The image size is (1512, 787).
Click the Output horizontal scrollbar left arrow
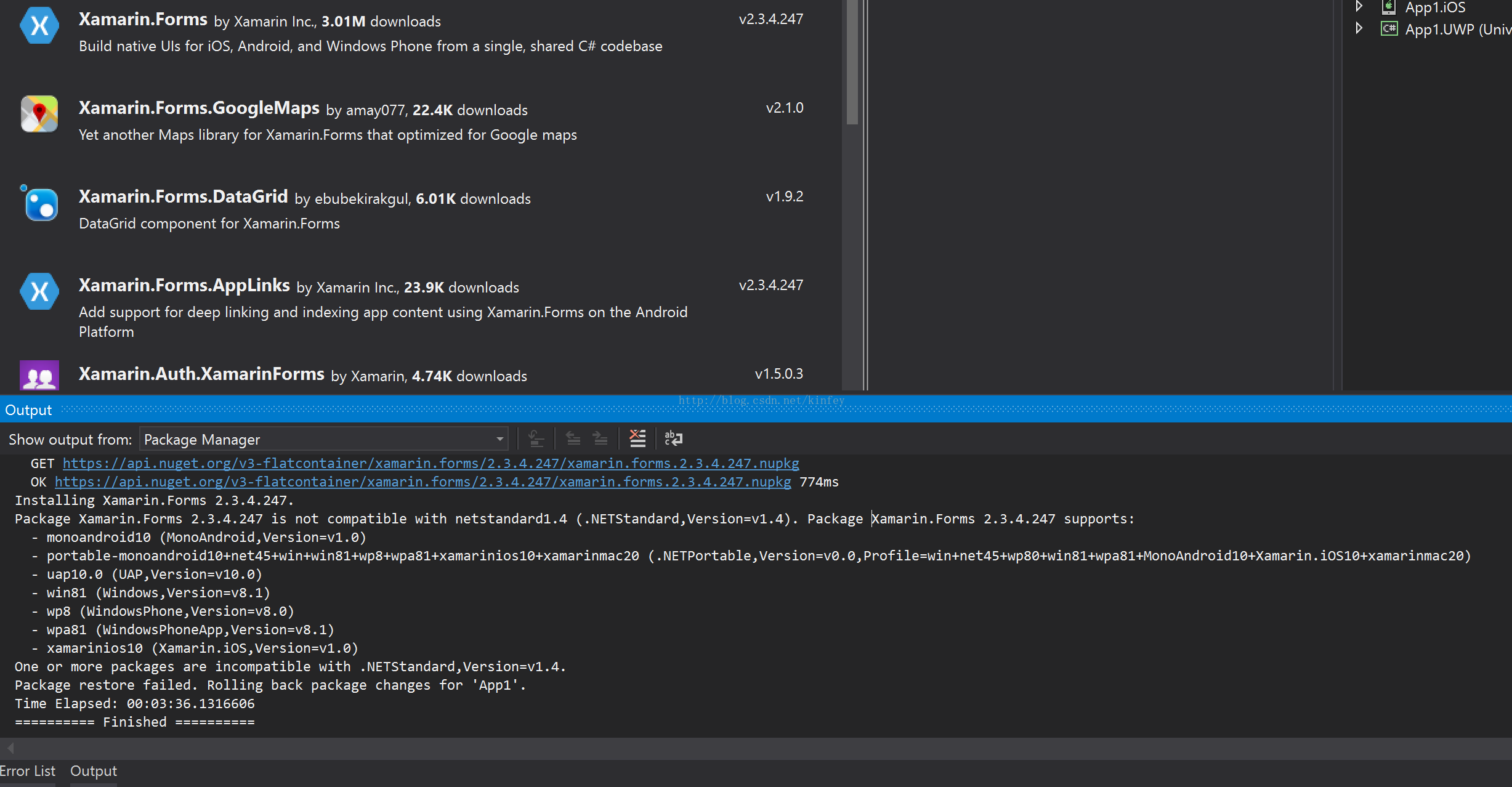10,748
